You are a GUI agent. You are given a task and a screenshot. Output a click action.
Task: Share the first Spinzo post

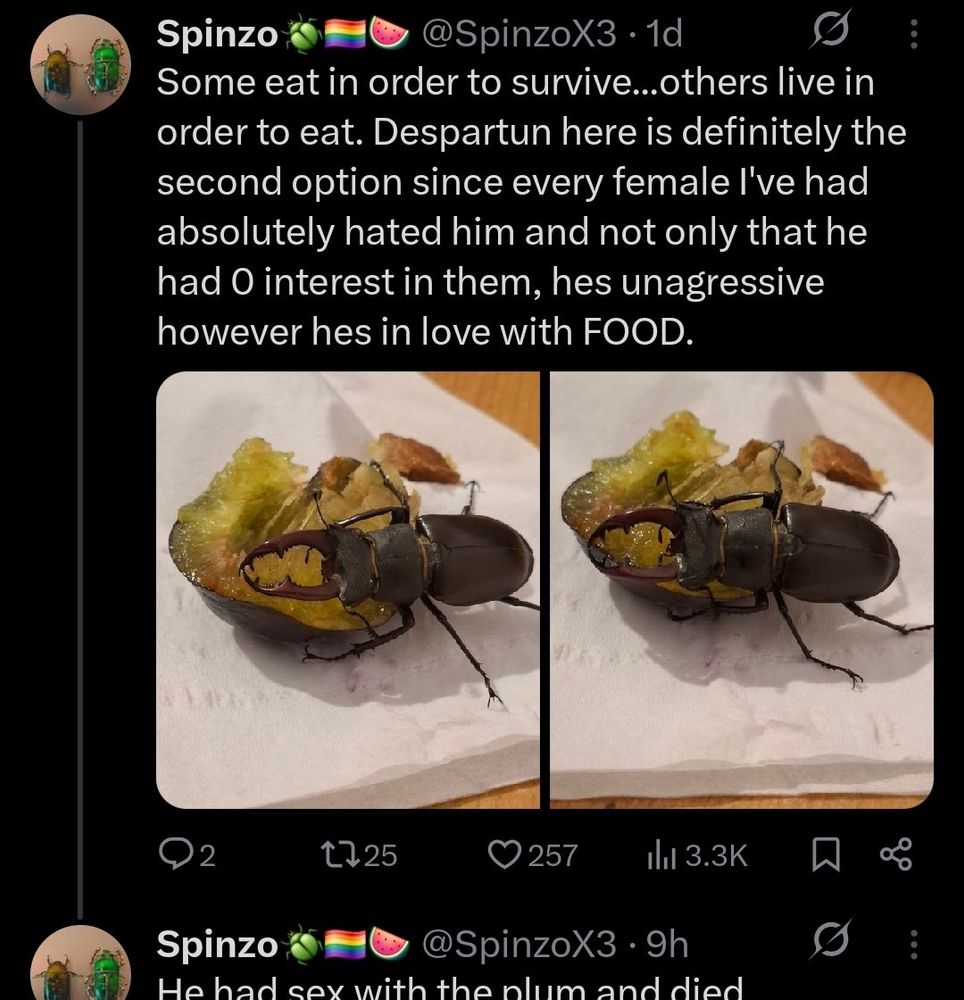click(896, 855)
